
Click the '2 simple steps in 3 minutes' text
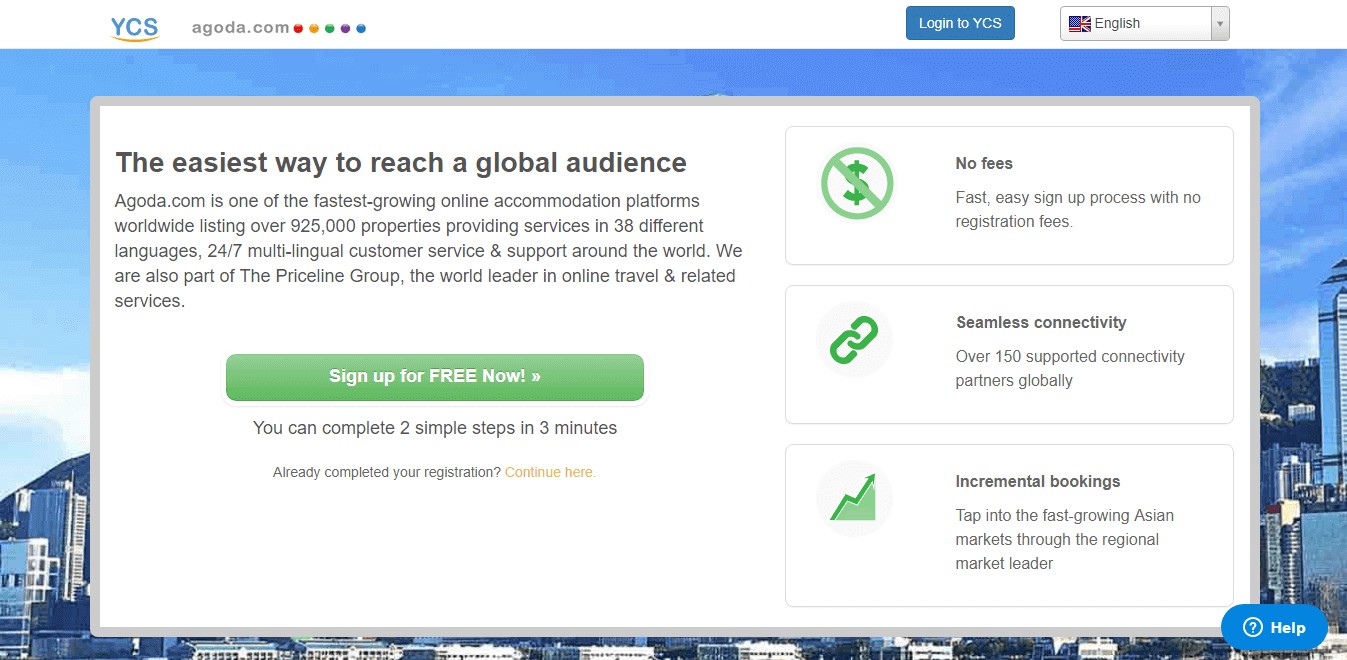click(434, 428)
